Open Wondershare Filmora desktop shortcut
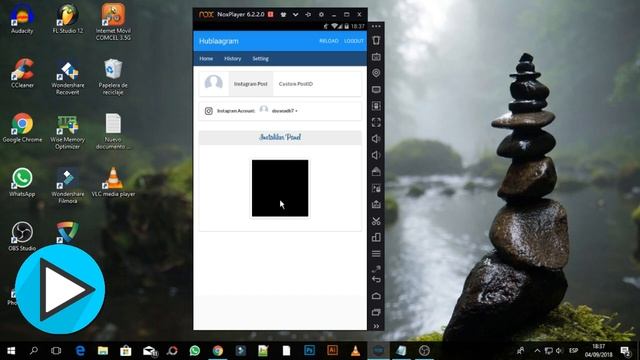The image size is (640, 360). pos(68,185)
